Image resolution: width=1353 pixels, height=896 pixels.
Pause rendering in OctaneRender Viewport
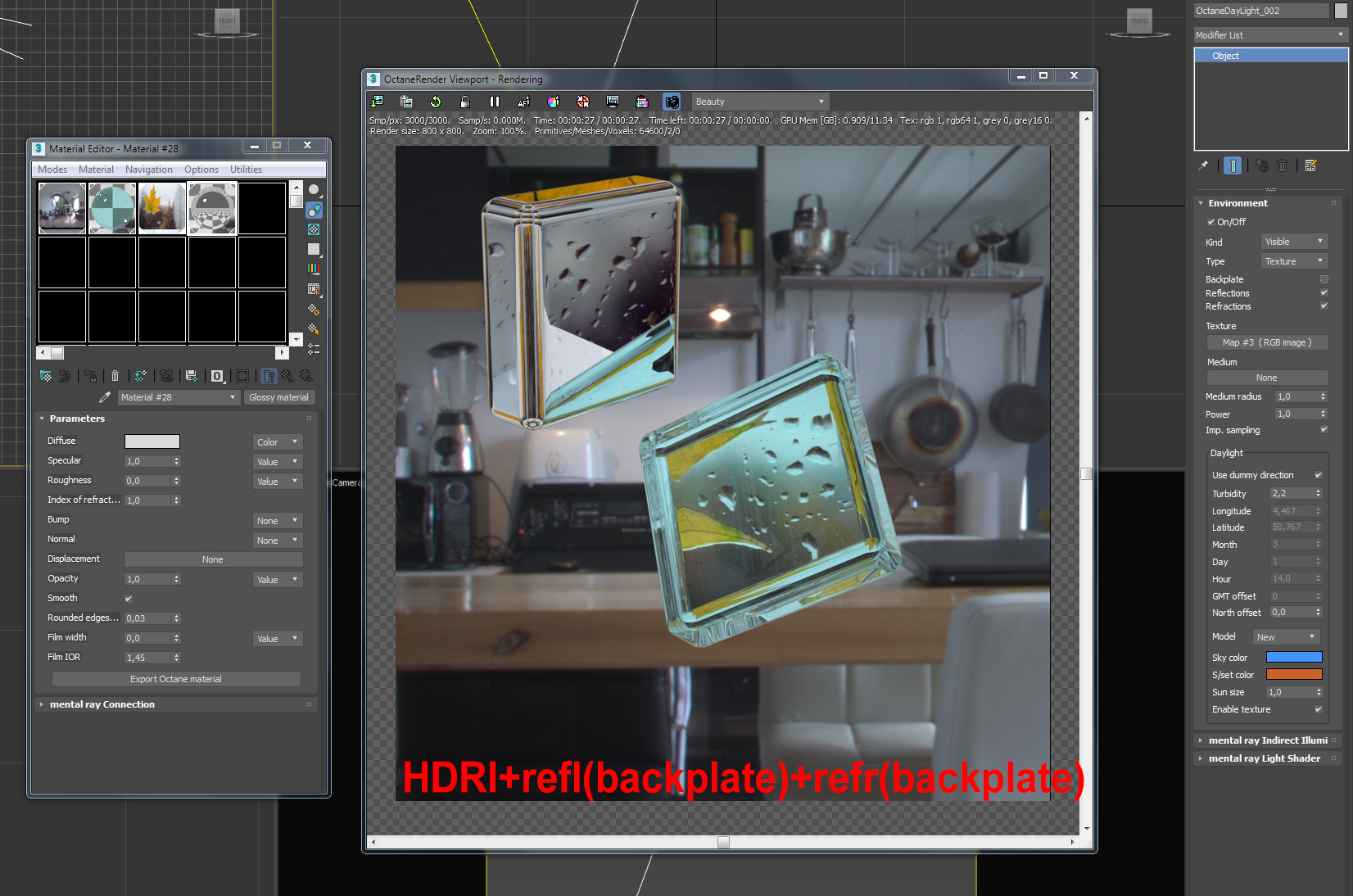coord(495,102)
